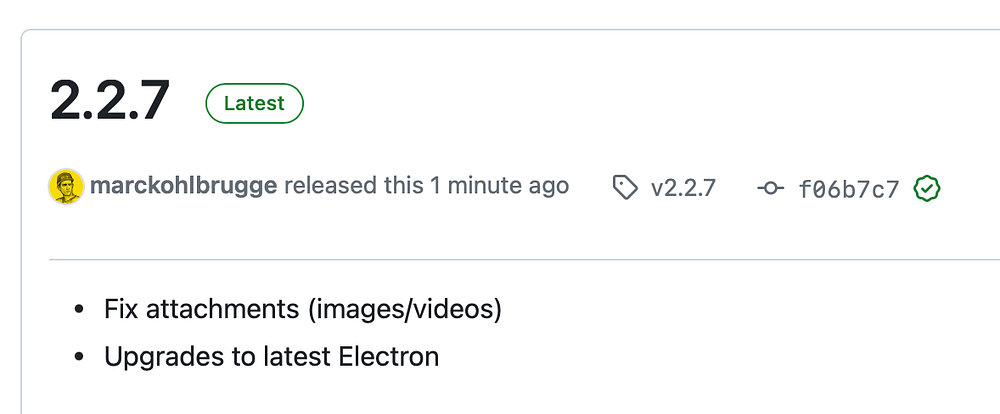Click the "1 minute ago" timestamp
Screen dimensions: 1000x414
[x=499, y=186]
